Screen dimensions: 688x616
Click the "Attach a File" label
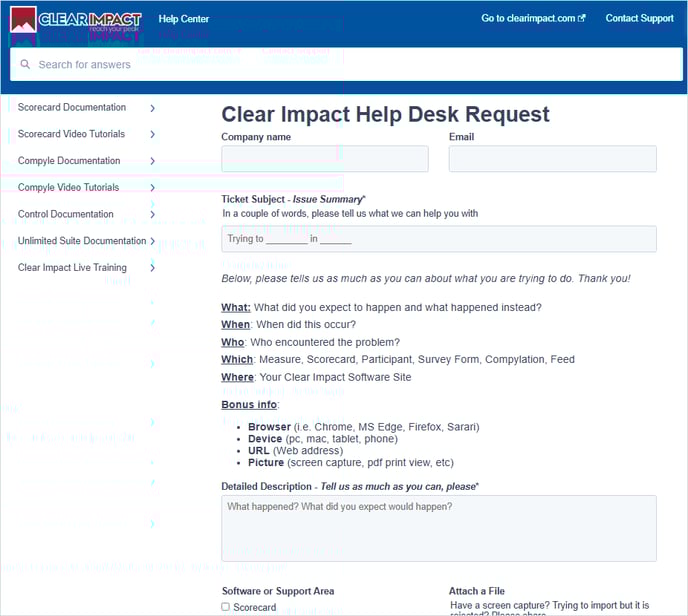click(x=477, y=591)
